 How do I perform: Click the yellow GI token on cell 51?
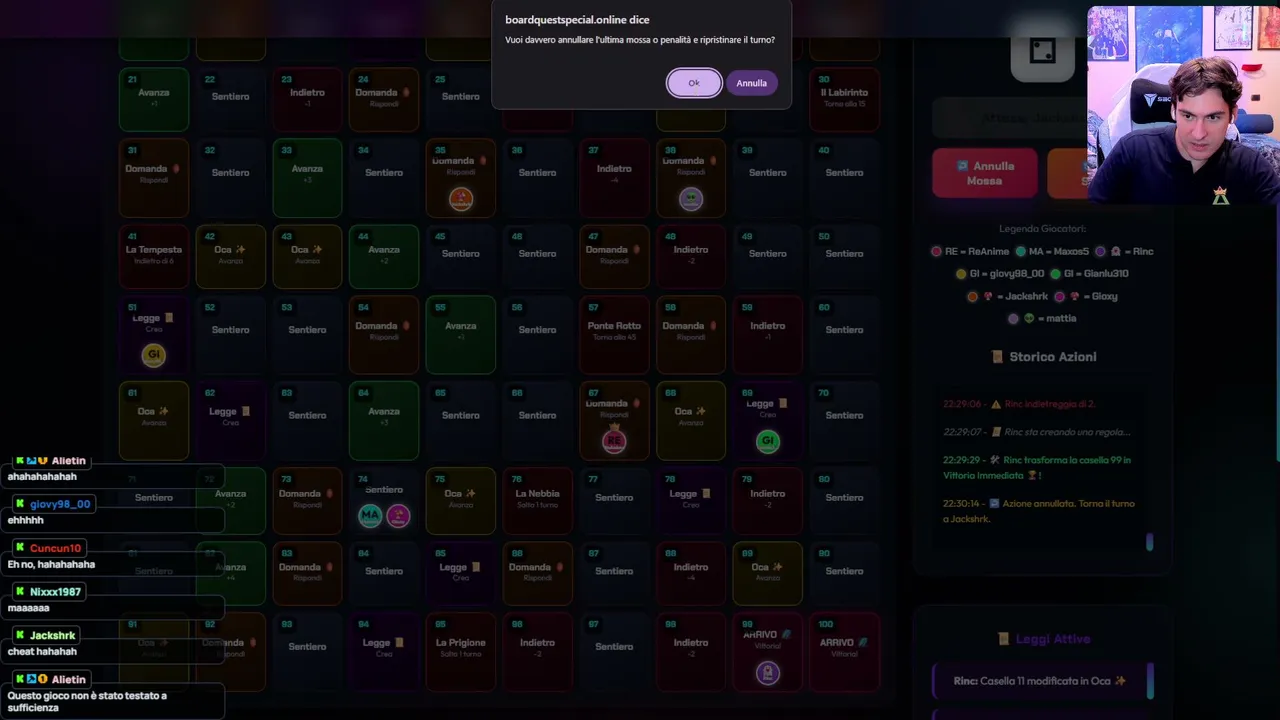(154, 355)
